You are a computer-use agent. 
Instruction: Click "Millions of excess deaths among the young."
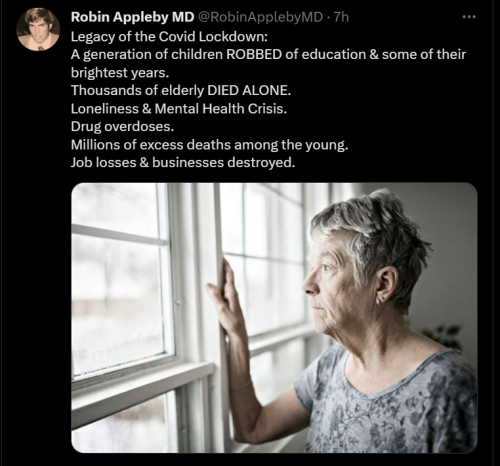pyautogui.click(x=209, y=145)
